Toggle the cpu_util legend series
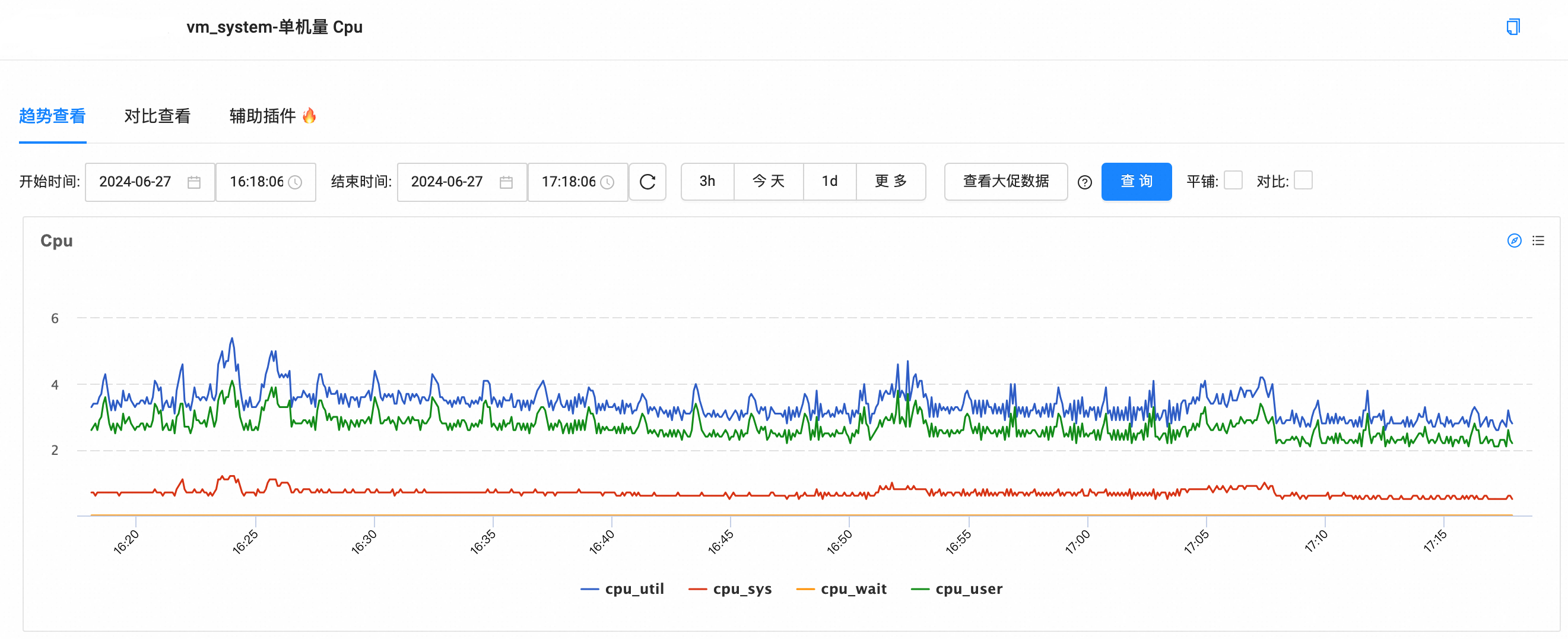Image resolution: width=1568 pixels, height=639 pixels. coord(622,589)
